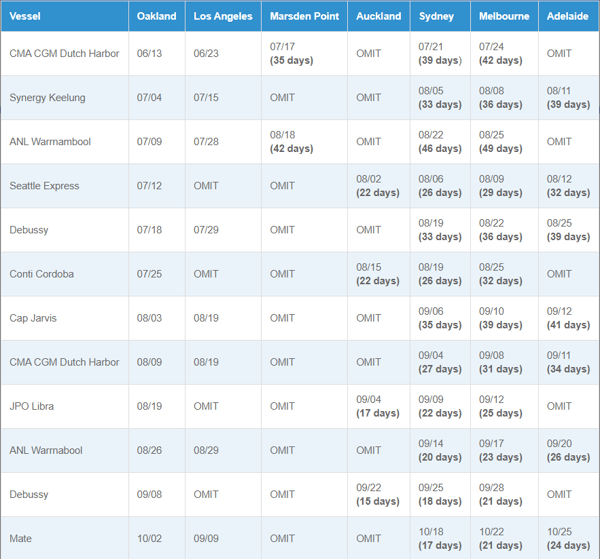Select the Synergy Keelung vessel name

[47, 98]
